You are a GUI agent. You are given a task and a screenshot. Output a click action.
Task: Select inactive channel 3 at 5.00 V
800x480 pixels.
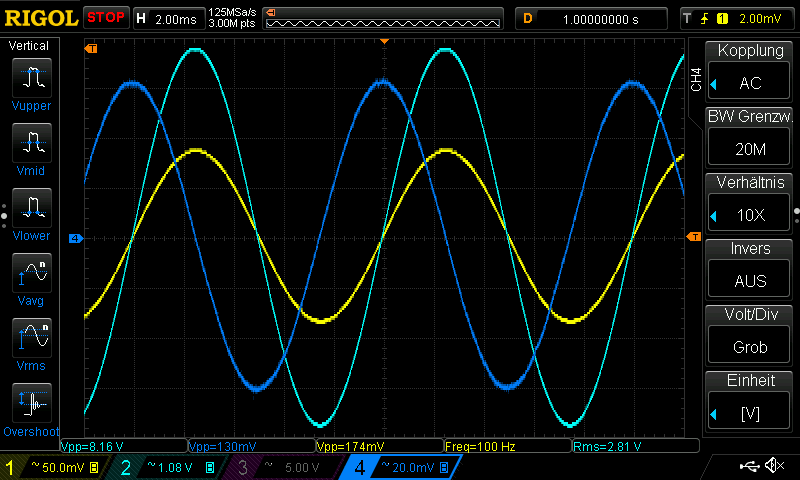click(x=284, y=467)
